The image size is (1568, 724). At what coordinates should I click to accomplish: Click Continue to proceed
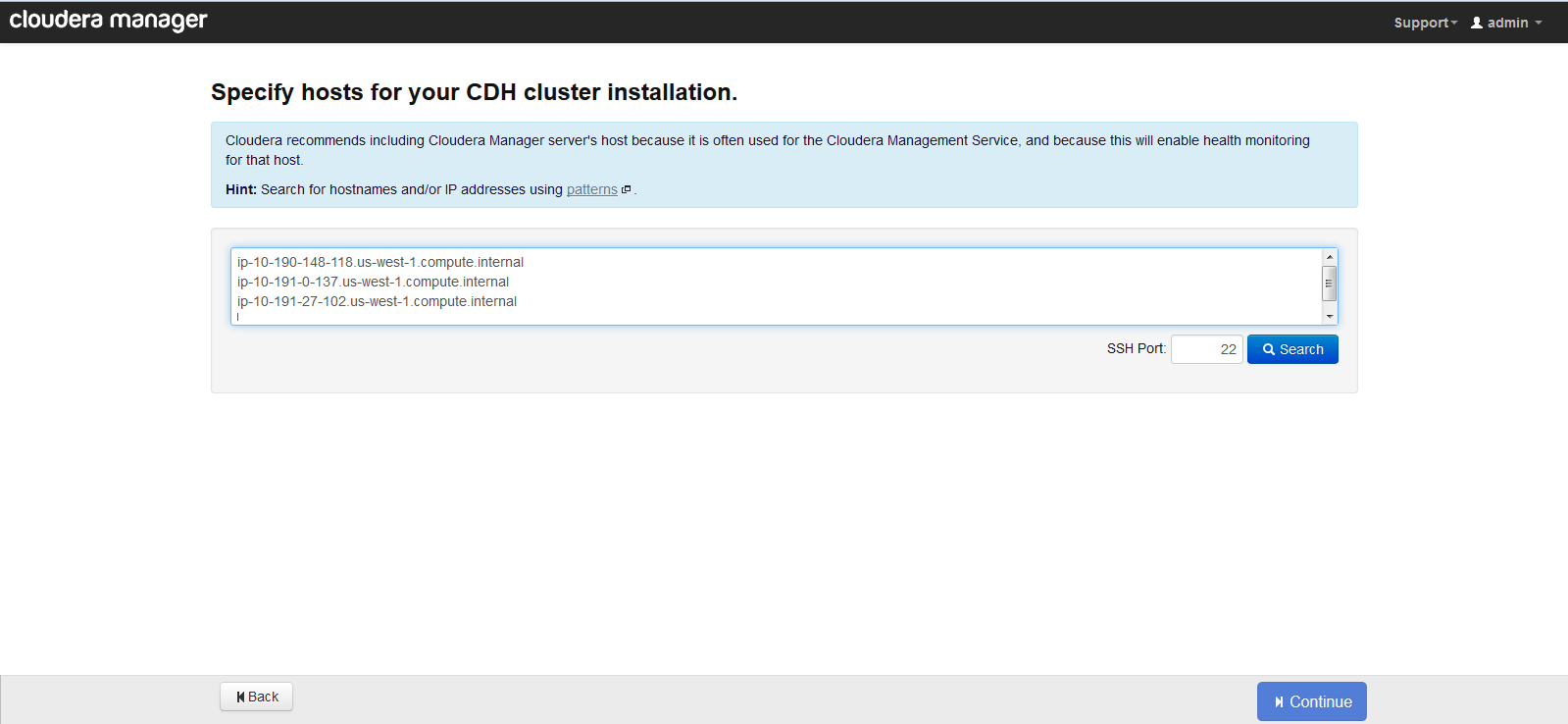(x=1312, y=701)
